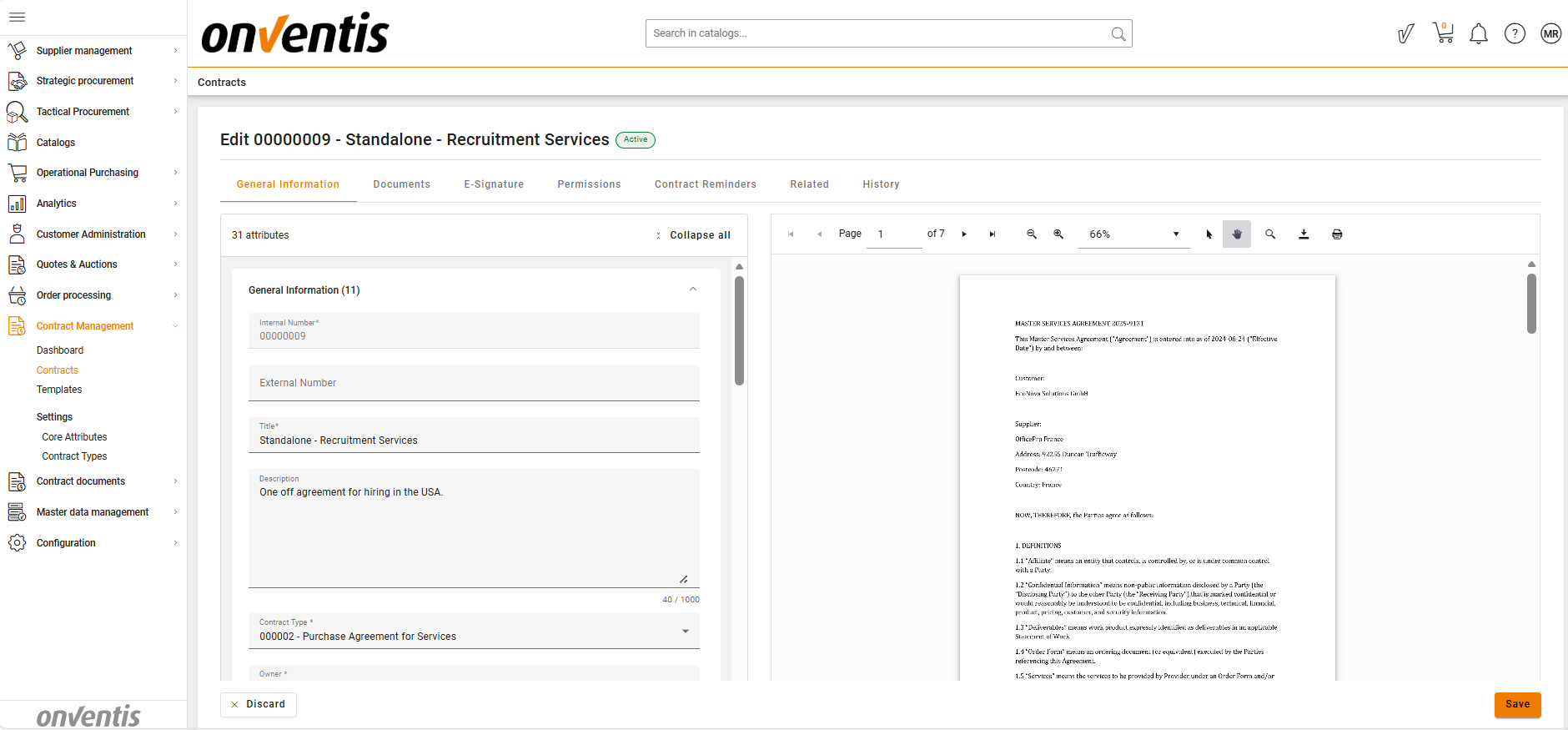Print the contract document
Screen dimensions: 1568x730
(x=1337, y=234)
